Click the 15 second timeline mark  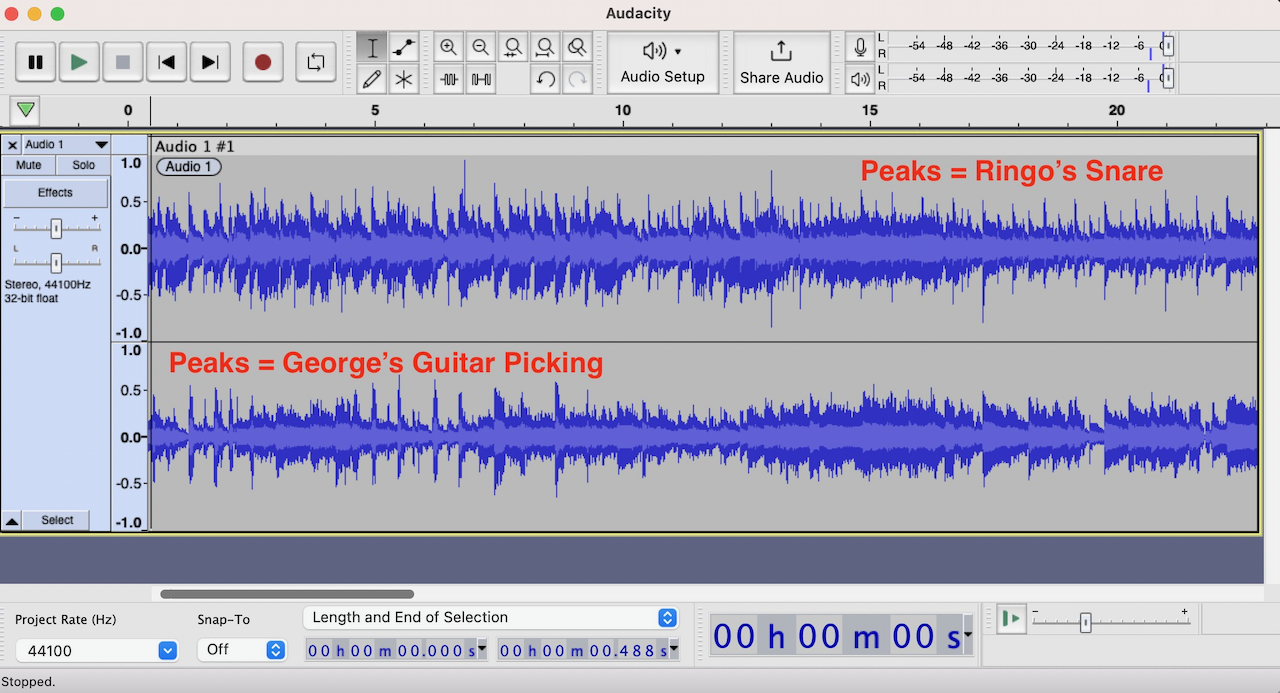click(869, 111)
